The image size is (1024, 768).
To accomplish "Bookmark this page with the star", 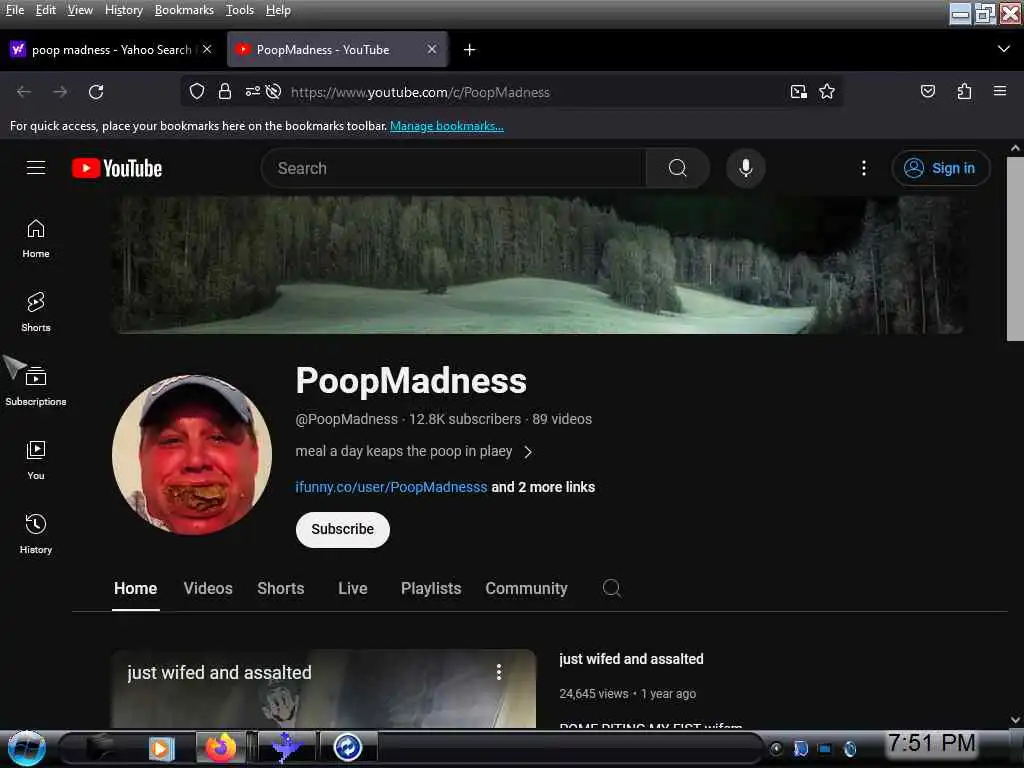I will click(827, 91).
